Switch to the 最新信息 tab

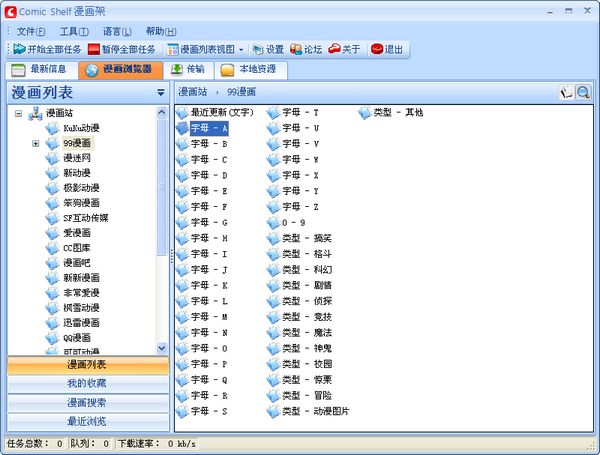(x=42, y=70)
